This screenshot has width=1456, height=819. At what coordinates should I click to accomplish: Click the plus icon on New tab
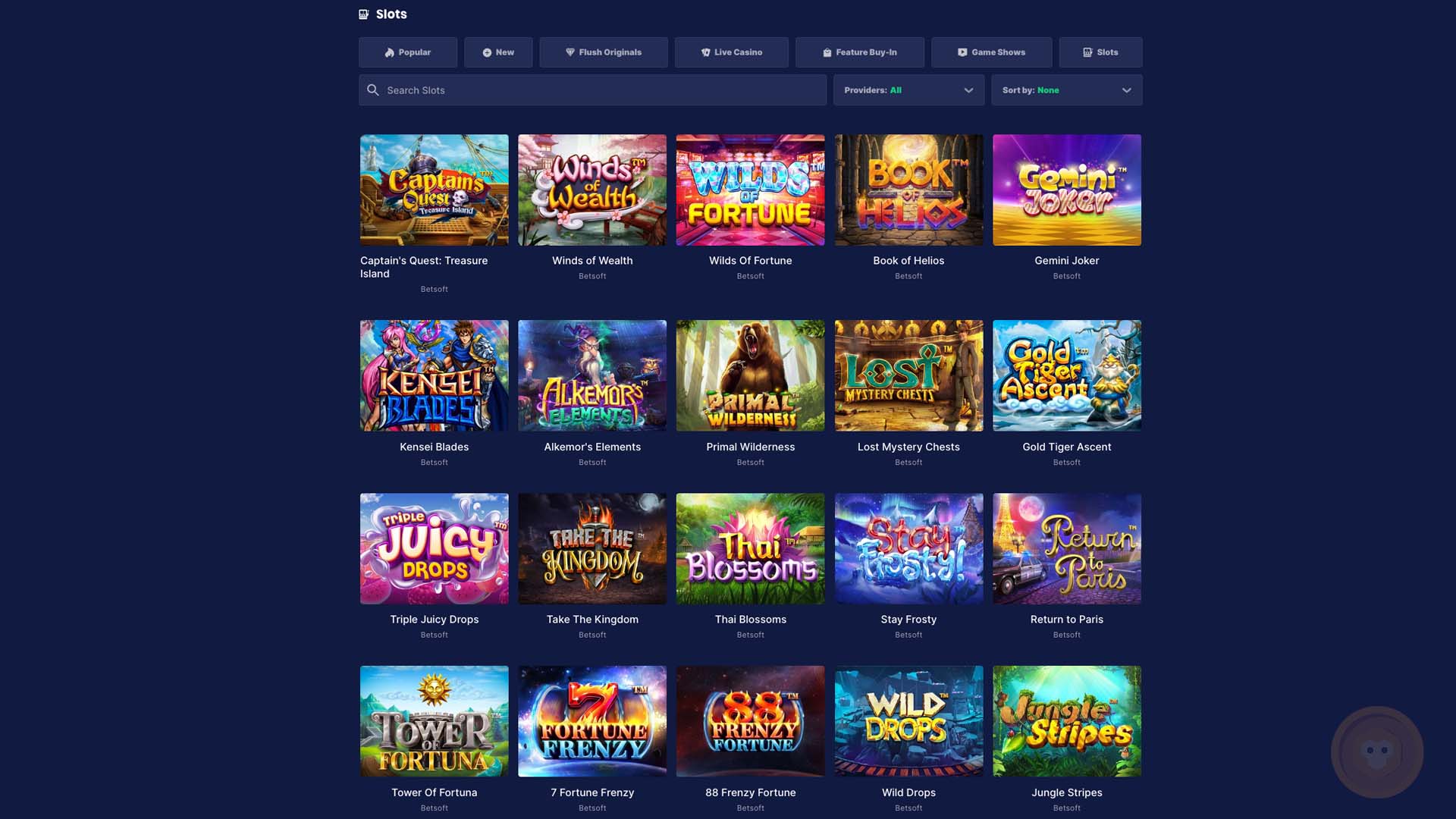[x=487, y=52]
